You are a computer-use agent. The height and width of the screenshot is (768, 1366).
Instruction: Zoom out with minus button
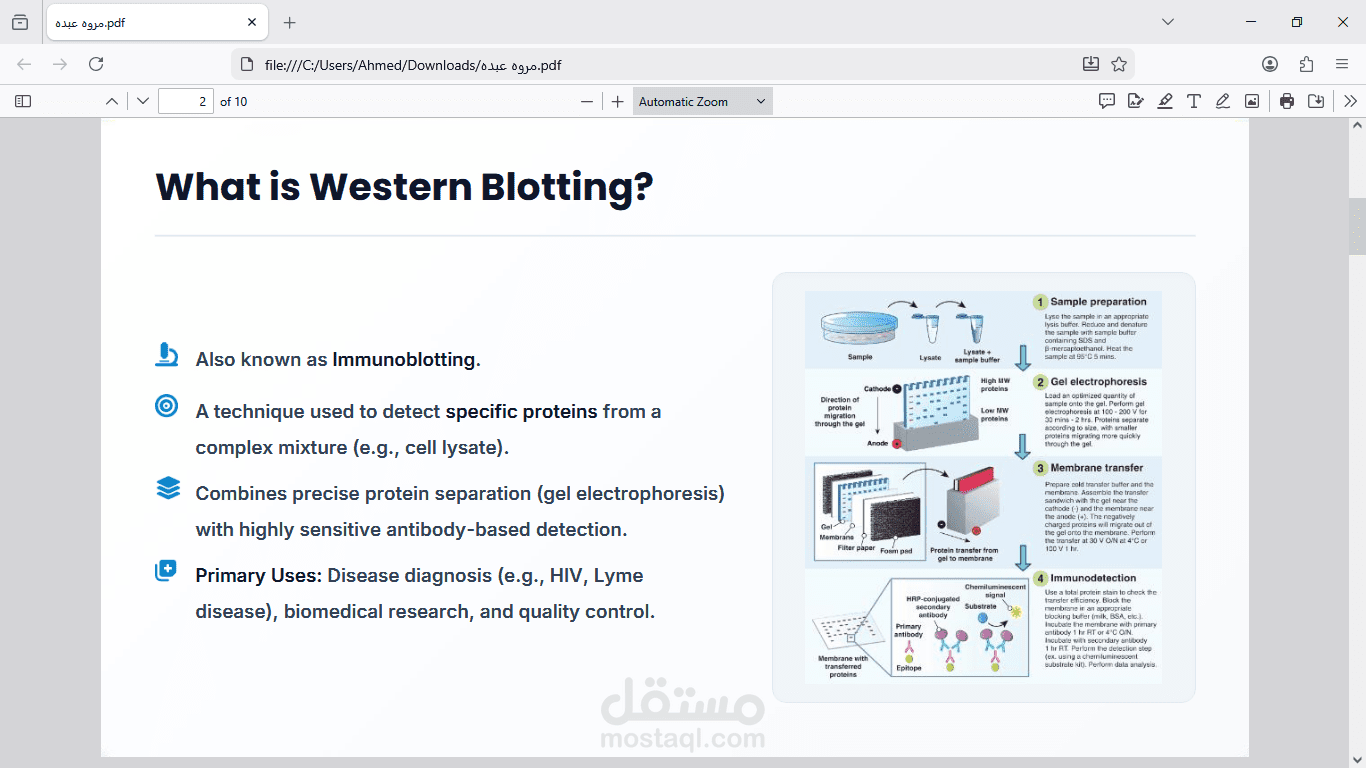coord(587,101)
